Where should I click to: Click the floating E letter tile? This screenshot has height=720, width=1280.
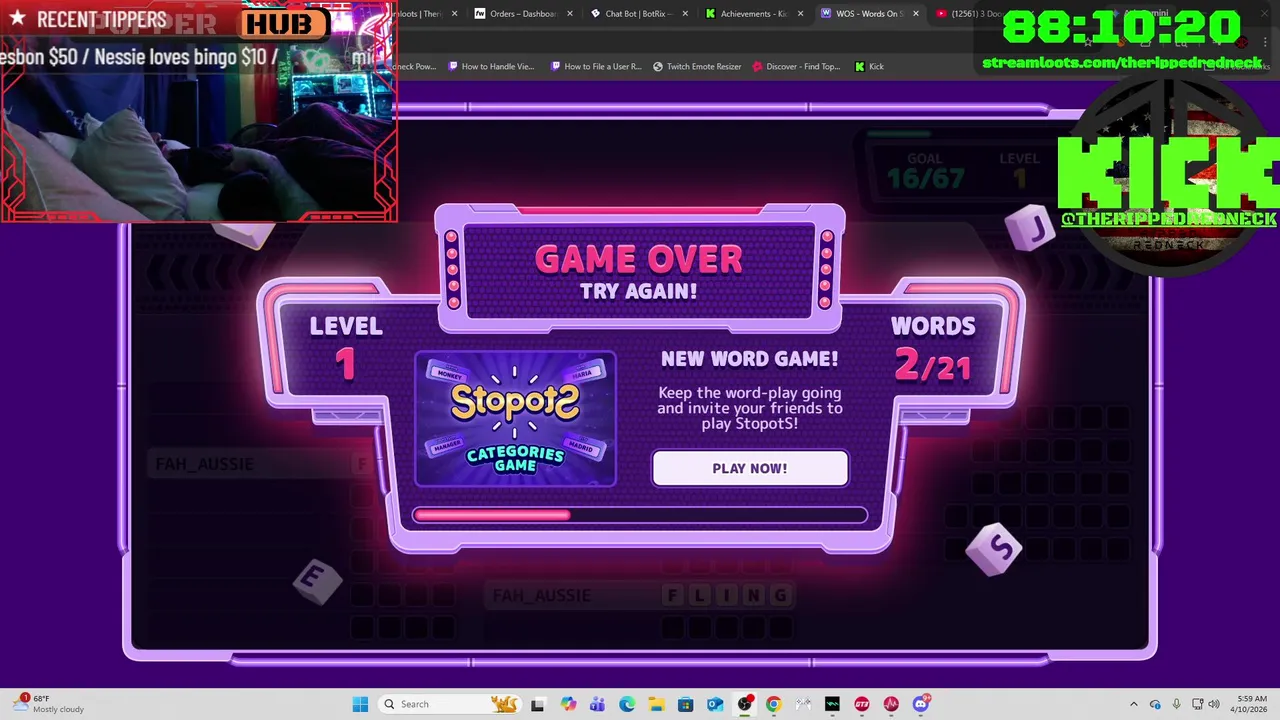point(316,580)
